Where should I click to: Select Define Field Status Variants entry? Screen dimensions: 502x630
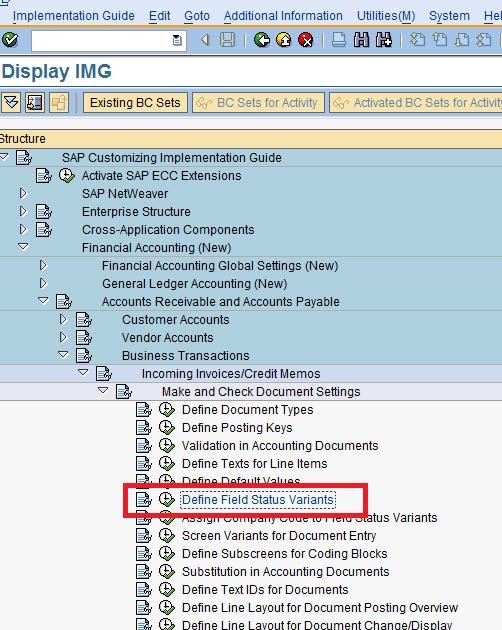point(258,500)
